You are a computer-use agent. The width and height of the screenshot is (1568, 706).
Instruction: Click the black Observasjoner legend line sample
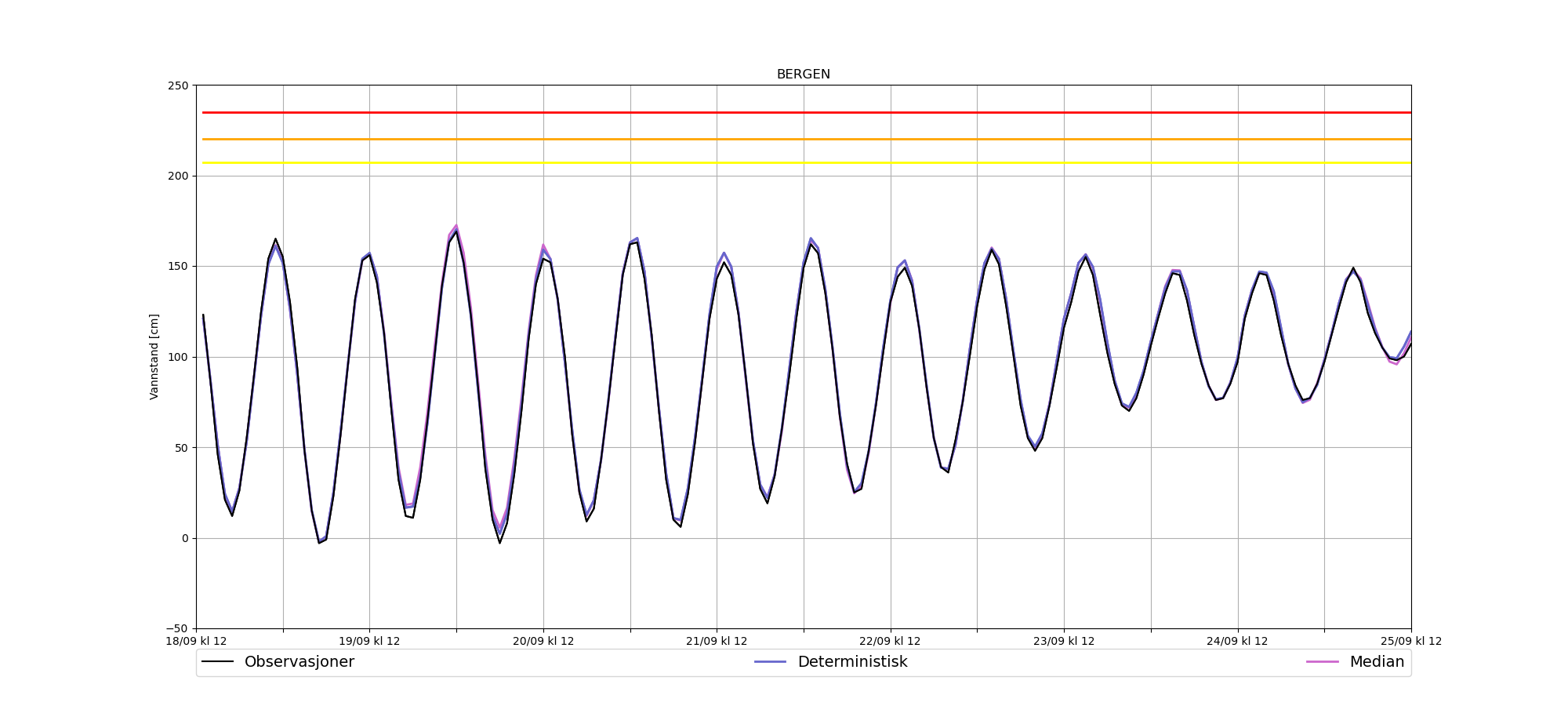coord(218,662)
